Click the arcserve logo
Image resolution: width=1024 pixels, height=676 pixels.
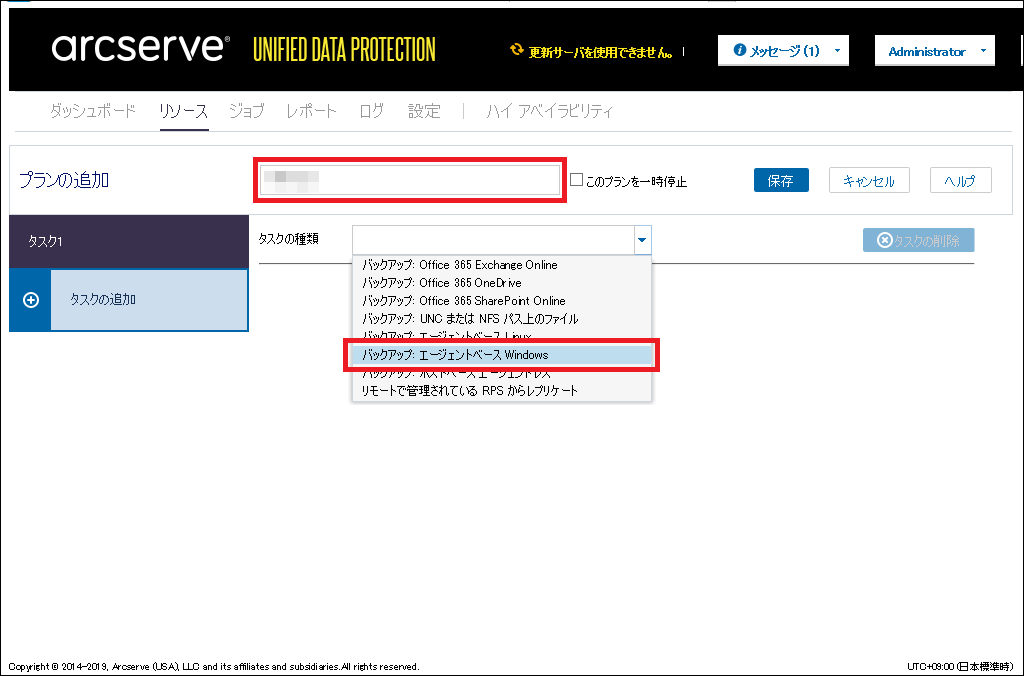point(140,48)
